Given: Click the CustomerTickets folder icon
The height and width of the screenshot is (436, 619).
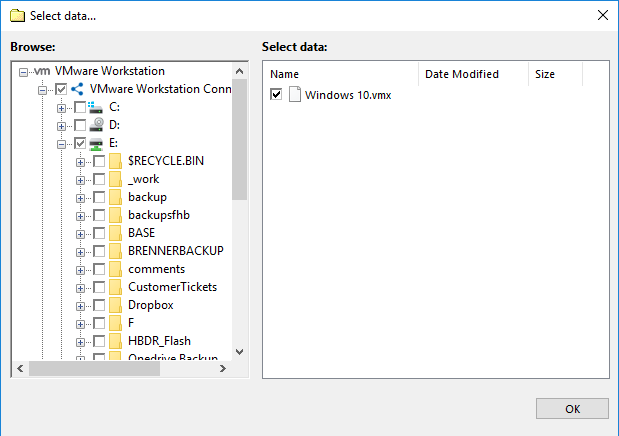Looking at the screenshot, I should (x=115, y=287).
